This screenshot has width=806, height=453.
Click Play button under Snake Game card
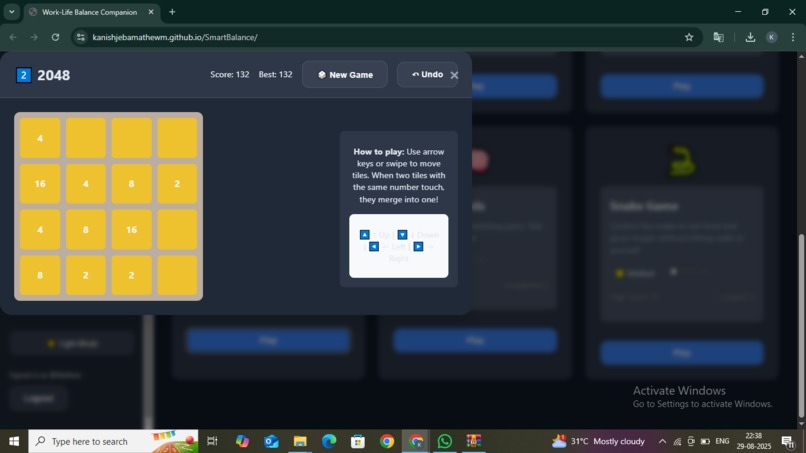[x=682, y=353]
